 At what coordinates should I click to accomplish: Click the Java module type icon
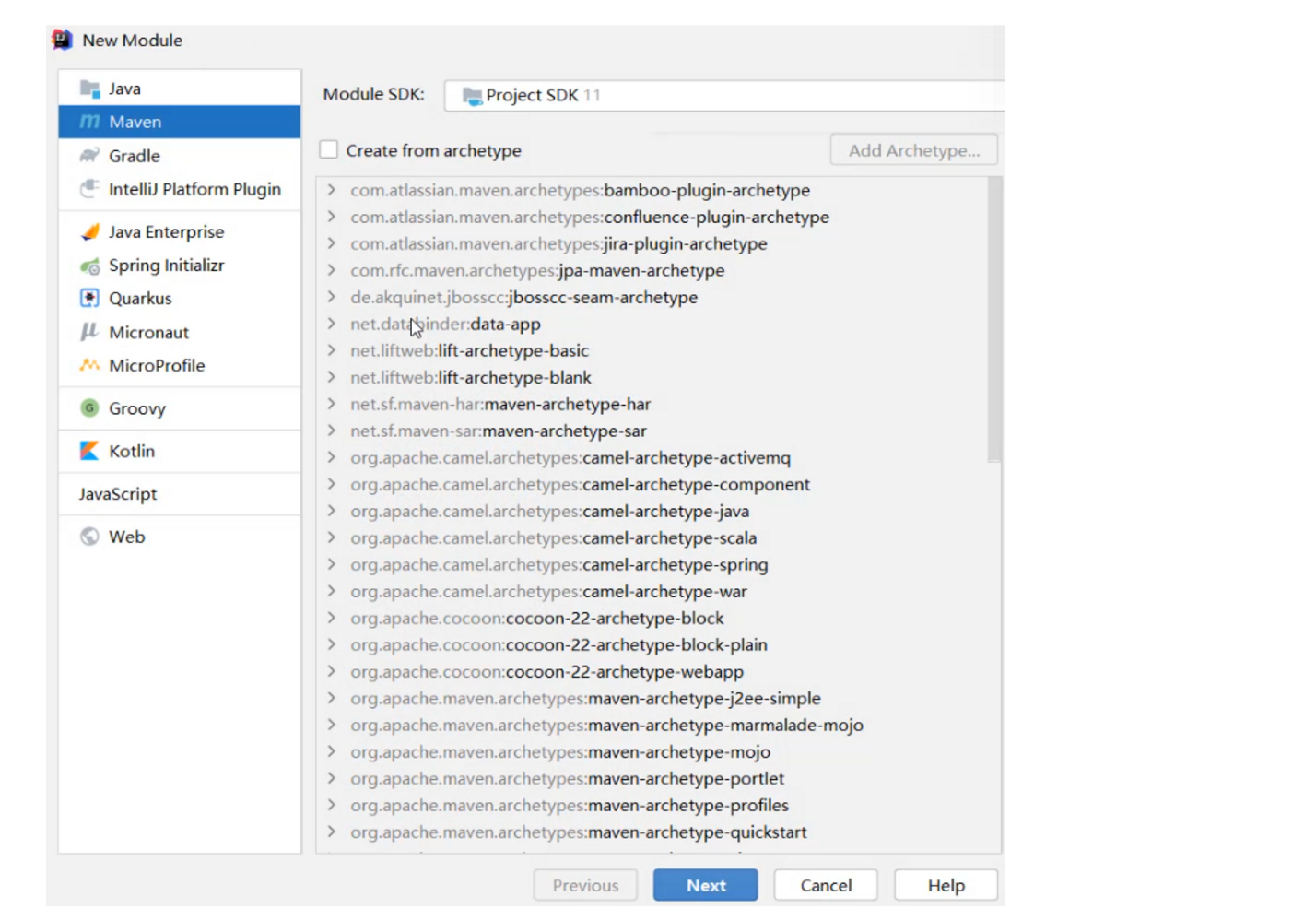pyautogui.click(x=89, y=89)
